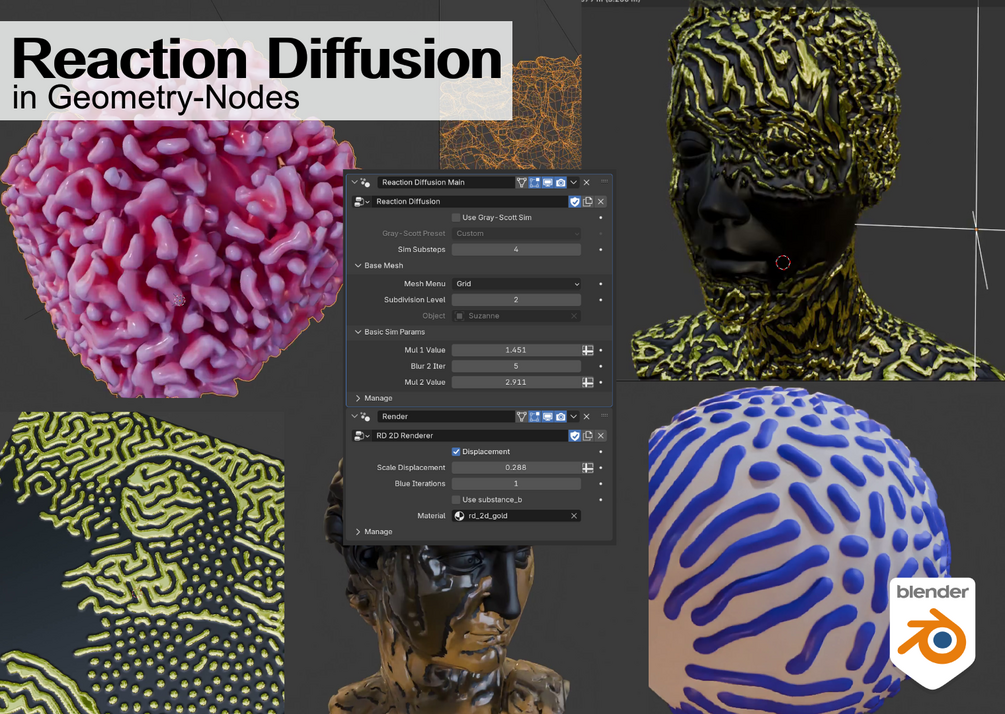Toggle attribute input icon for Scale Displacement
The width and height of the screenshot is (1005, 714).
click(588, 468)
